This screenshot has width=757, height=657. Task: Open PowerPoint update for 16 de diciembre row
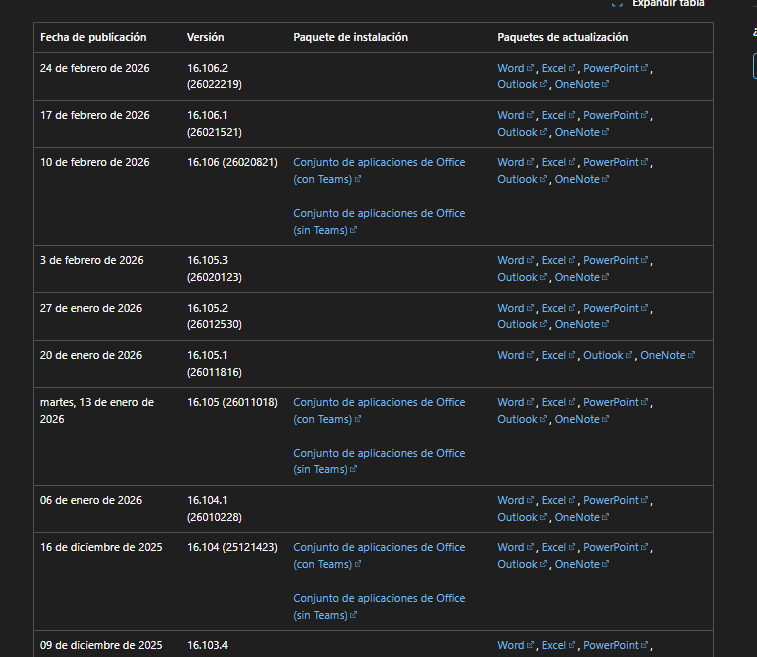click(x=616, y=547)
